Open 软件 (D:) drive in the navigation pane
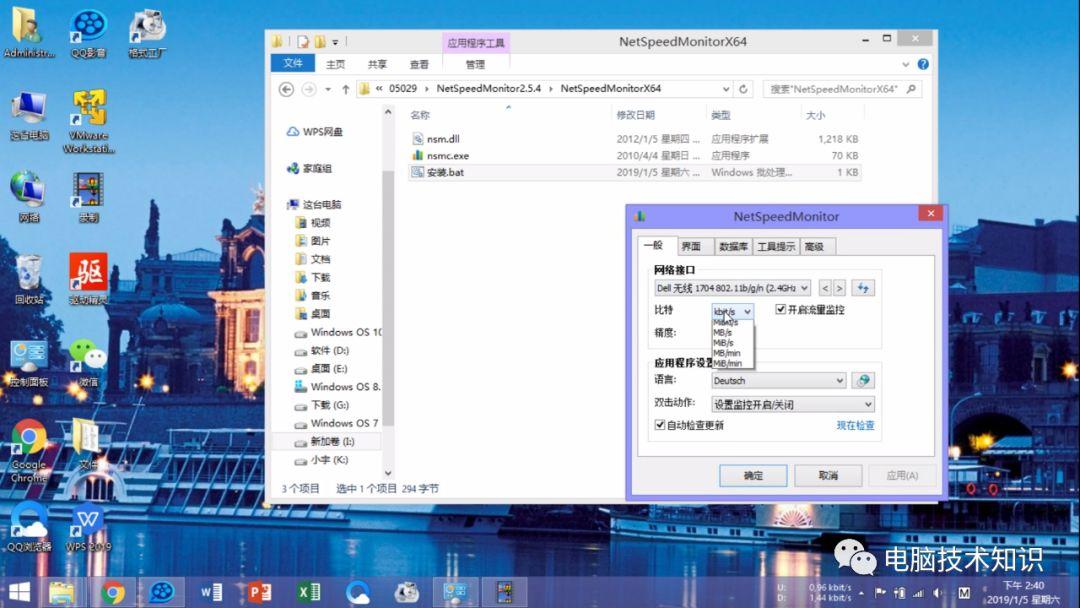This screenshot has width=1080, height=608. [329, 350]
